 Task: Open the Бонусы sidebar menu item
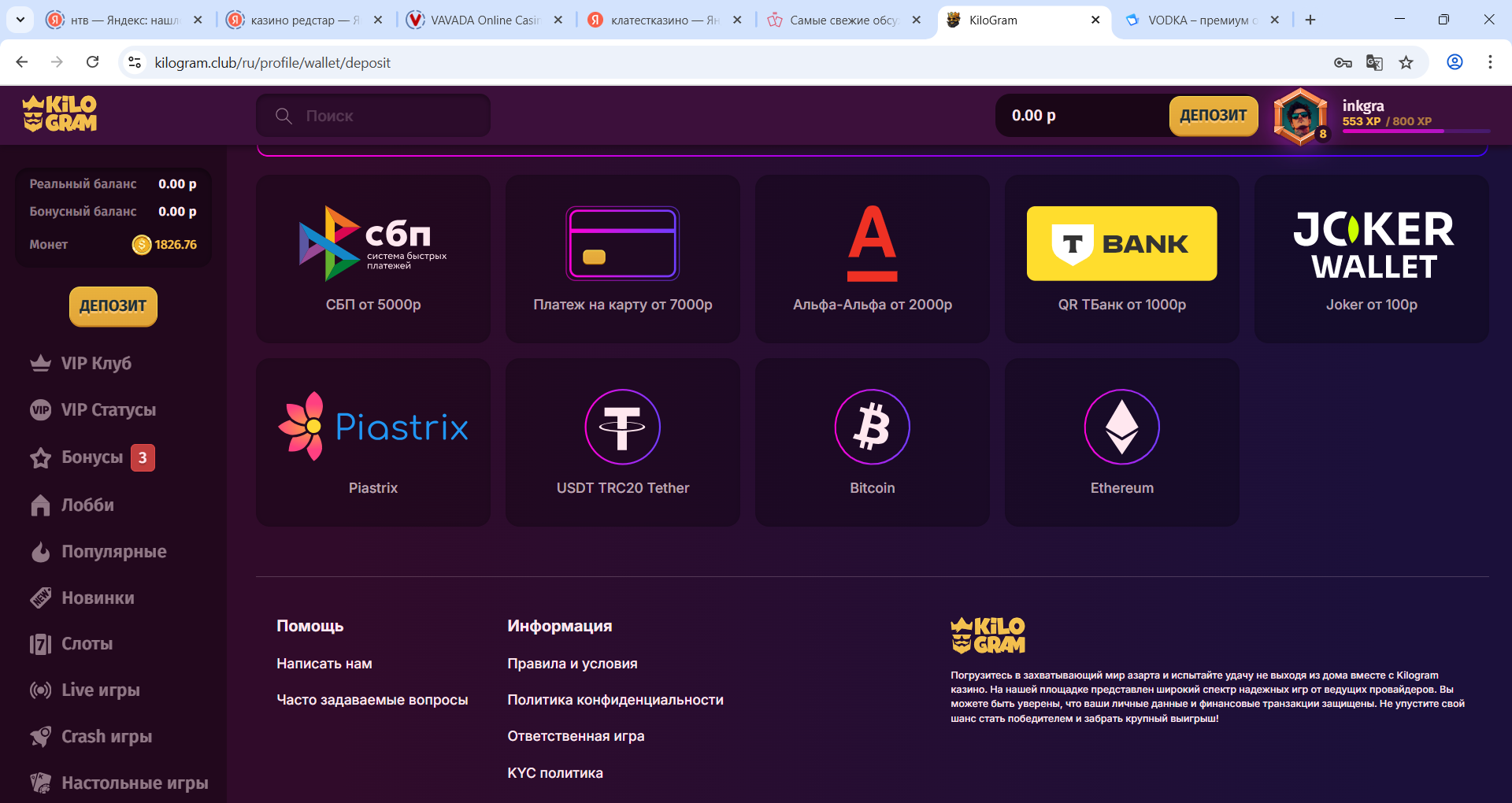pos(92,457)
